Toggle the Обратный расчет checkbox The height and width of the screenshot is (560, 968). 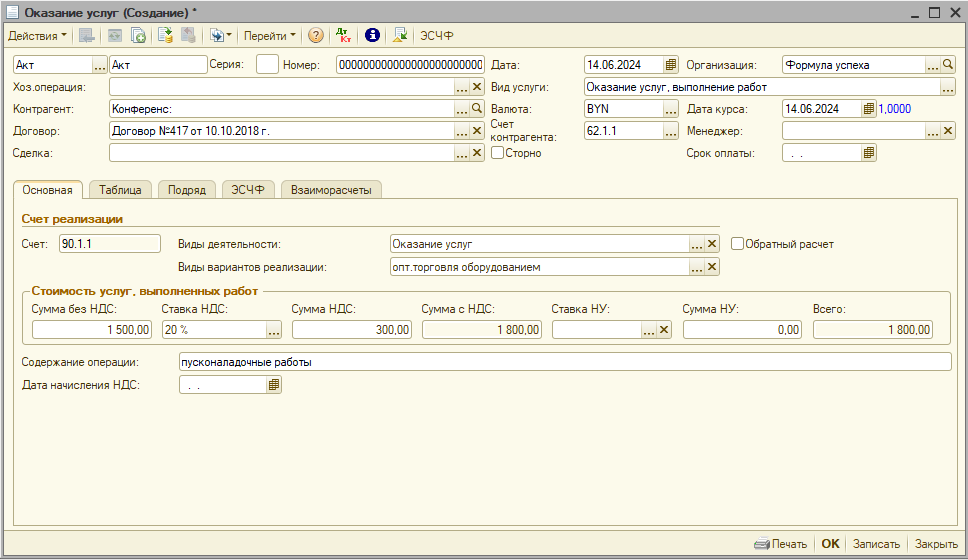pos(738,244)
